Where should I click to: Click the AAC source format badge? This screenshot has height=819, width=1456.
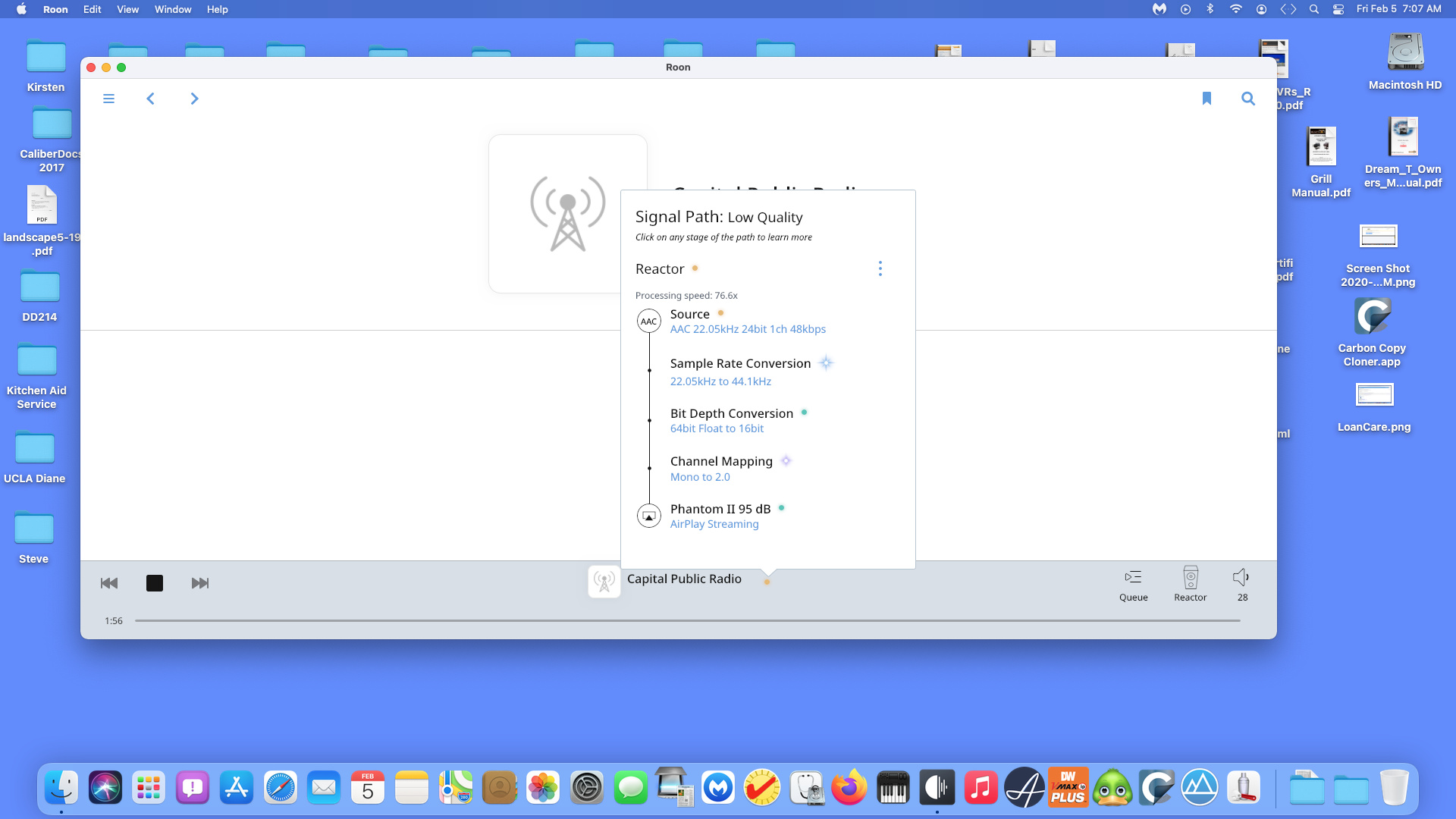click(648, 322)
